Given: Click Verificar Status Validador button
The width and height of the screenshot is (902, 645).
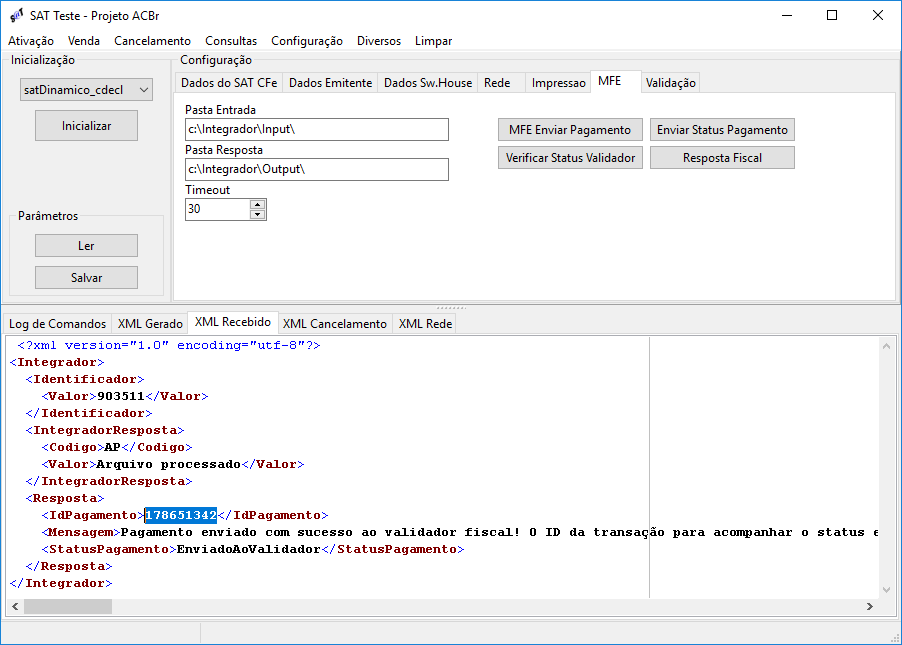Looking at the screenshot, I should click(570, 158).
